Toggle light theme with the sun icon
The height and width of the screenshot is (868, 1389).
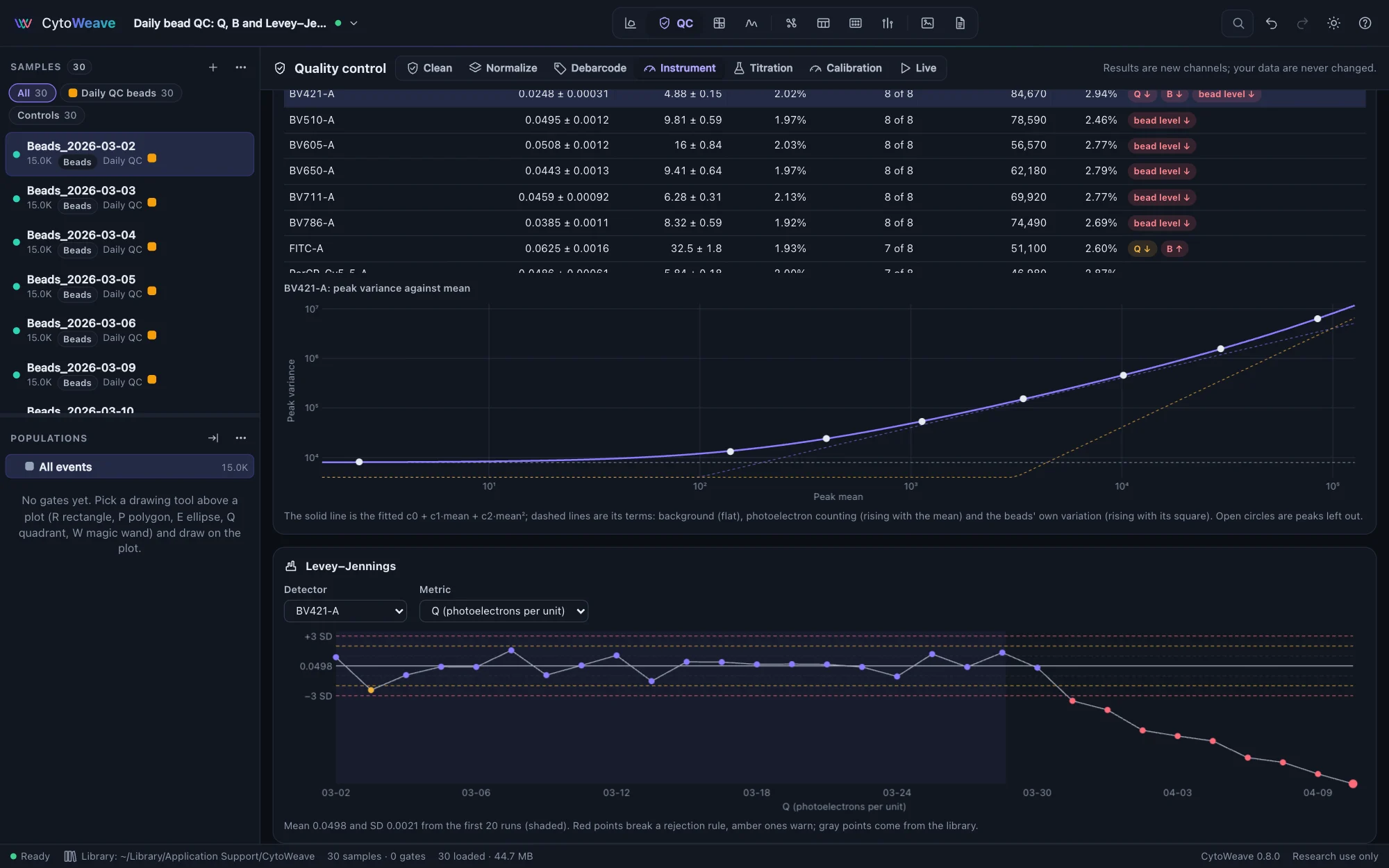pyautogui.click(x=1333, y=23)
